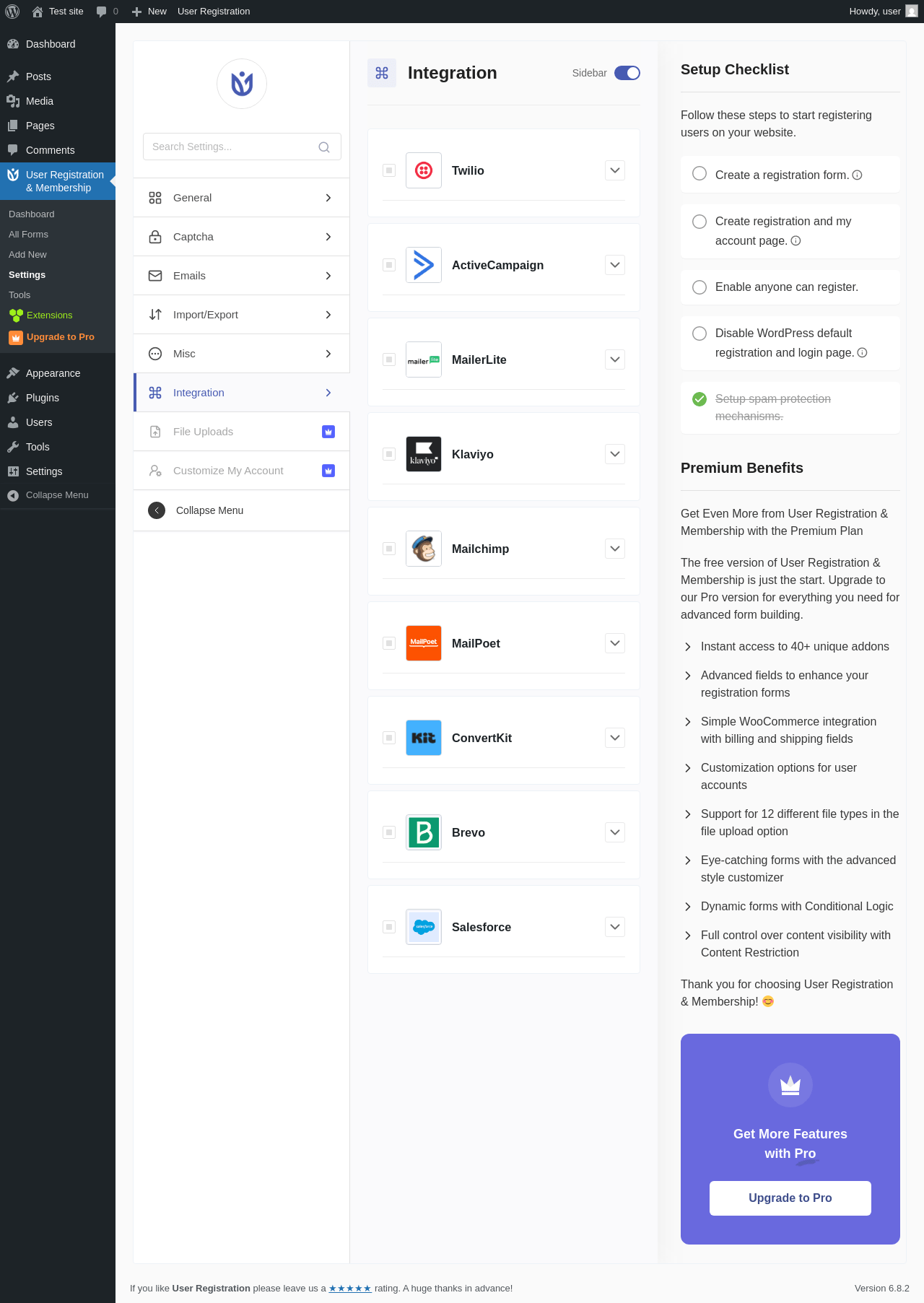
Task: Click the crown icon in the Pro banner
Action: [x=790, y=1085]
